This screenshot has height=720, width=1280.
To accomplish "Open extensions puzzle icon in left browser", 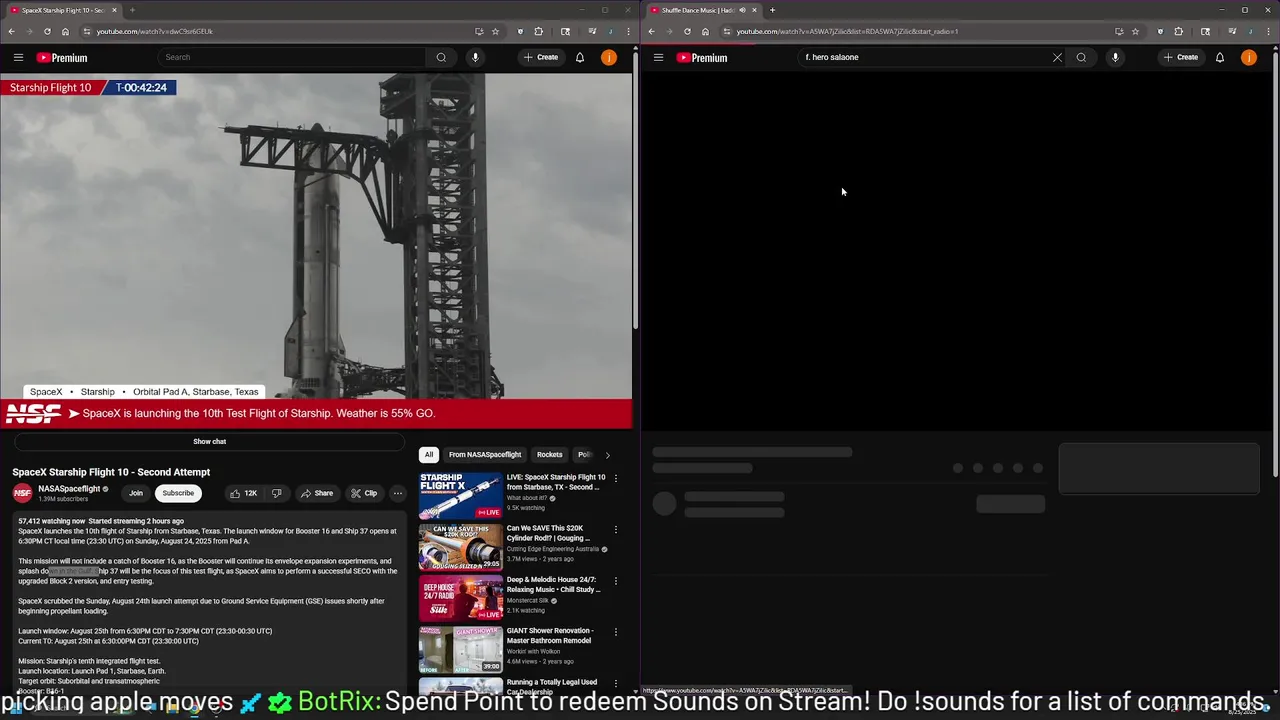I will coord(539,31).
